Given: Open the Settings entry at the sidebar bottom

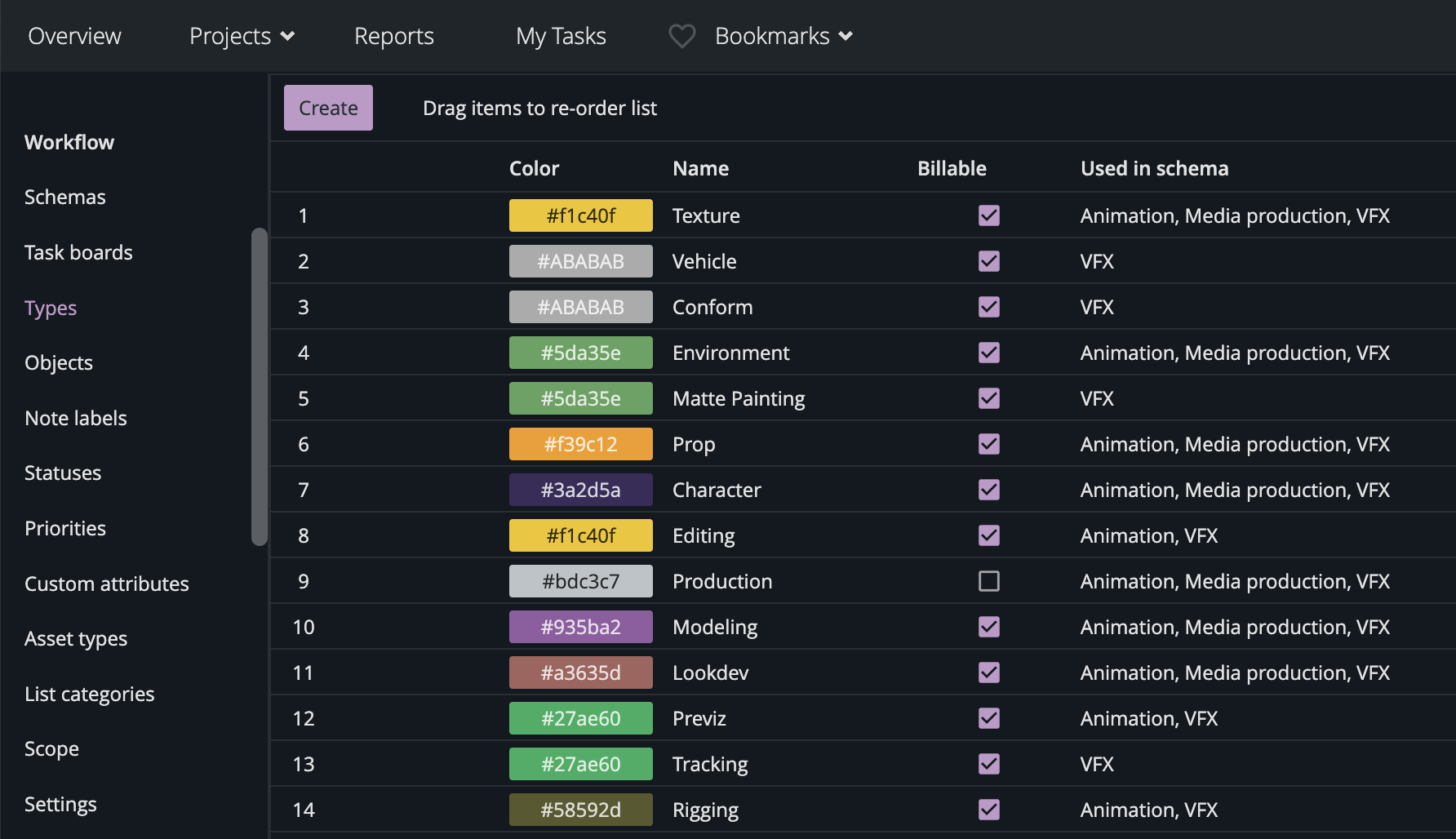Looking at the screenshot, I should (60, 804).
